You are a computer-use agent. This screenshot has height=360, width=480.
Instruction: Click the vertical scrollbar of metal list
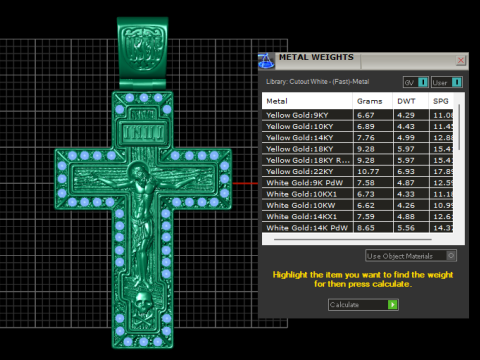click(x=459, y=127)
